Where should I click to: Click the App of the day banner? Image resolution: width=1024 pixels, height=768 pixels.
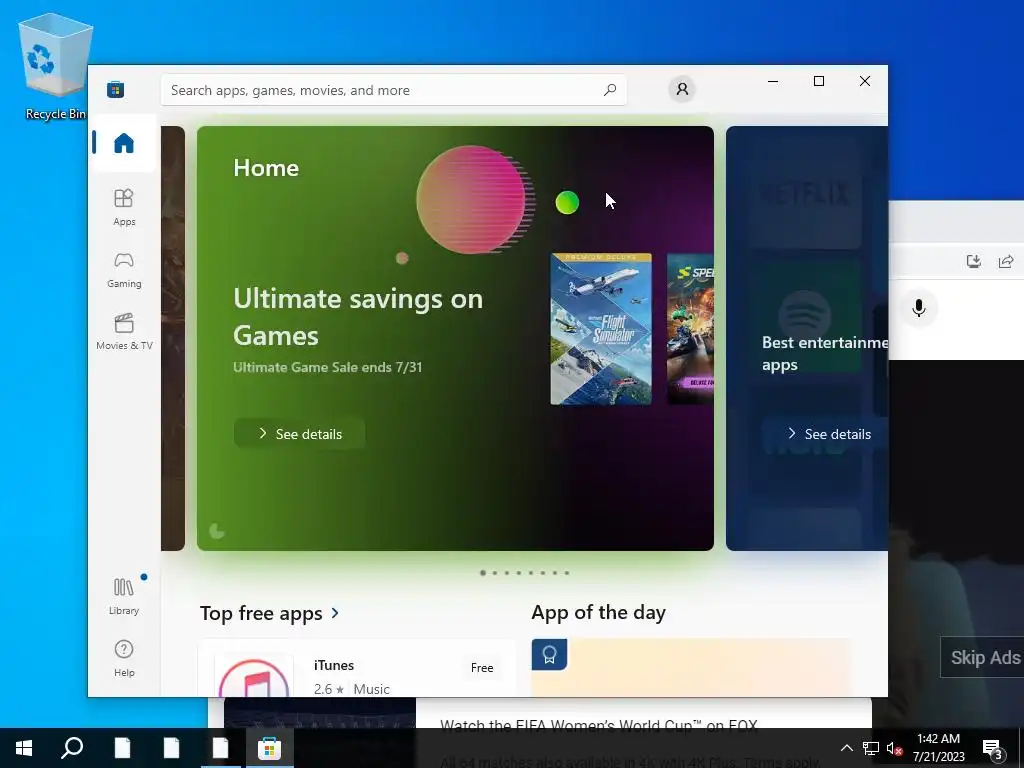click(692, 667)
